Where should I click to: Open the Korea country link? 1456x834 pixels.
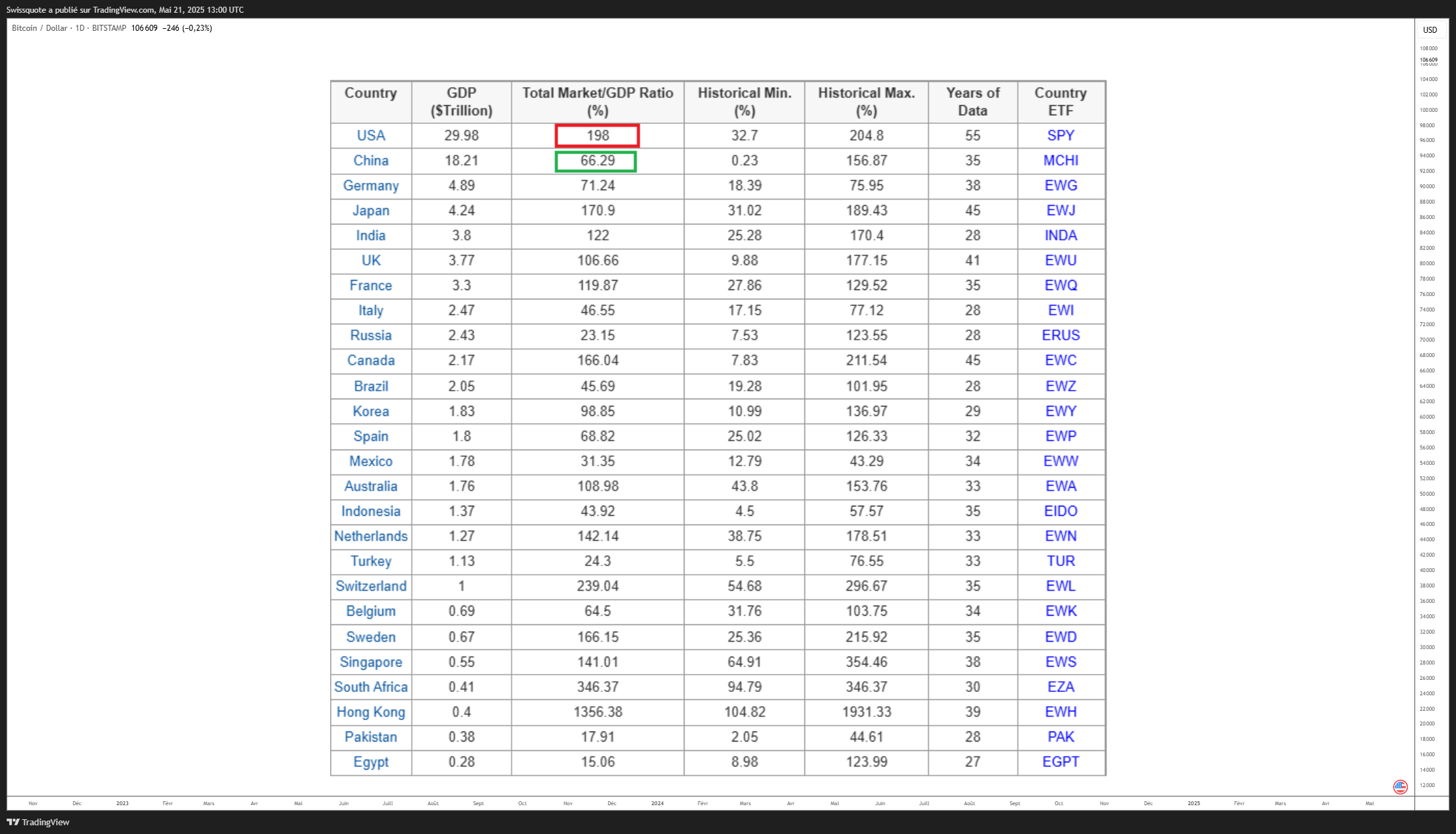tap(371, 411)
